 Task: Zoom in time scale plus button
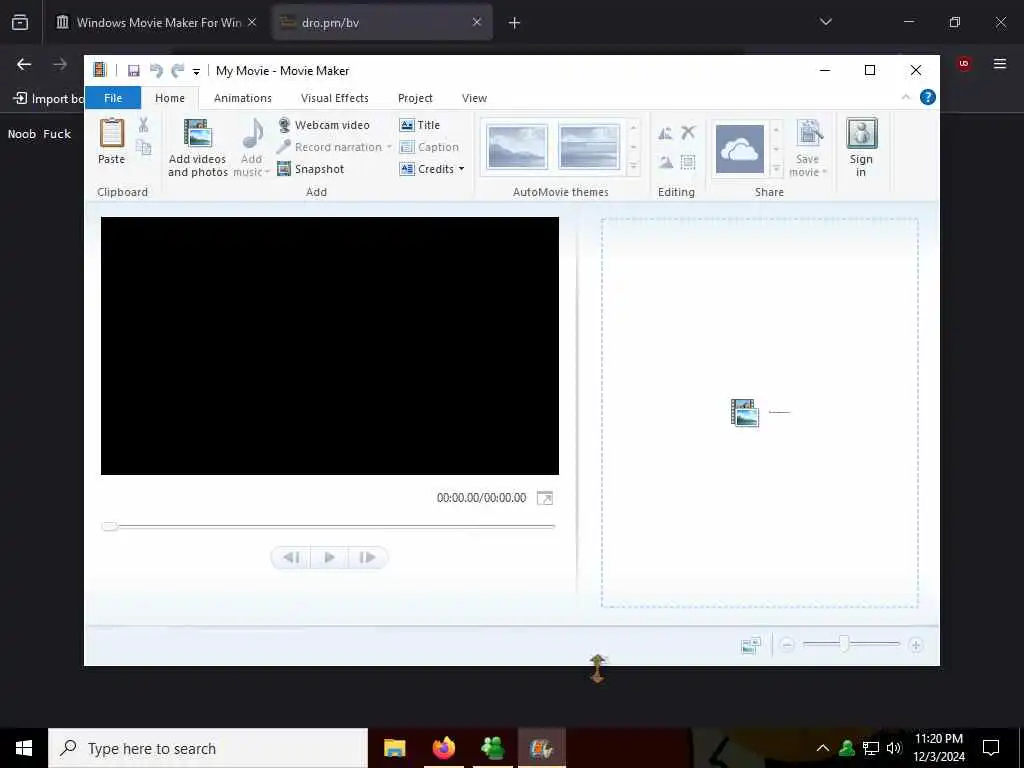point(916,645)
